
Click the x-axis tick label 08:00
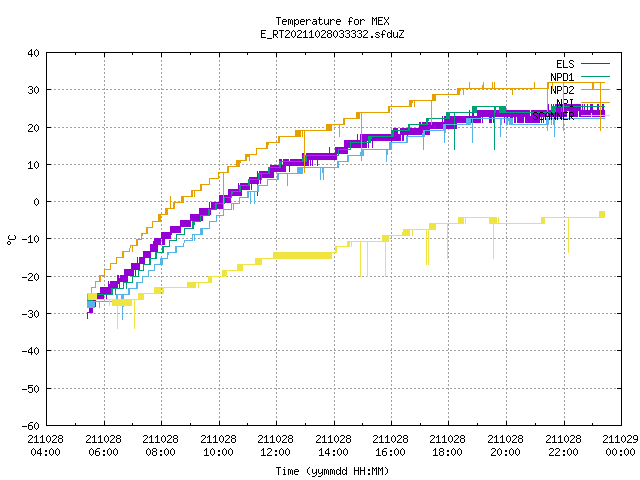pyautogui.click(x=160, y=452)
